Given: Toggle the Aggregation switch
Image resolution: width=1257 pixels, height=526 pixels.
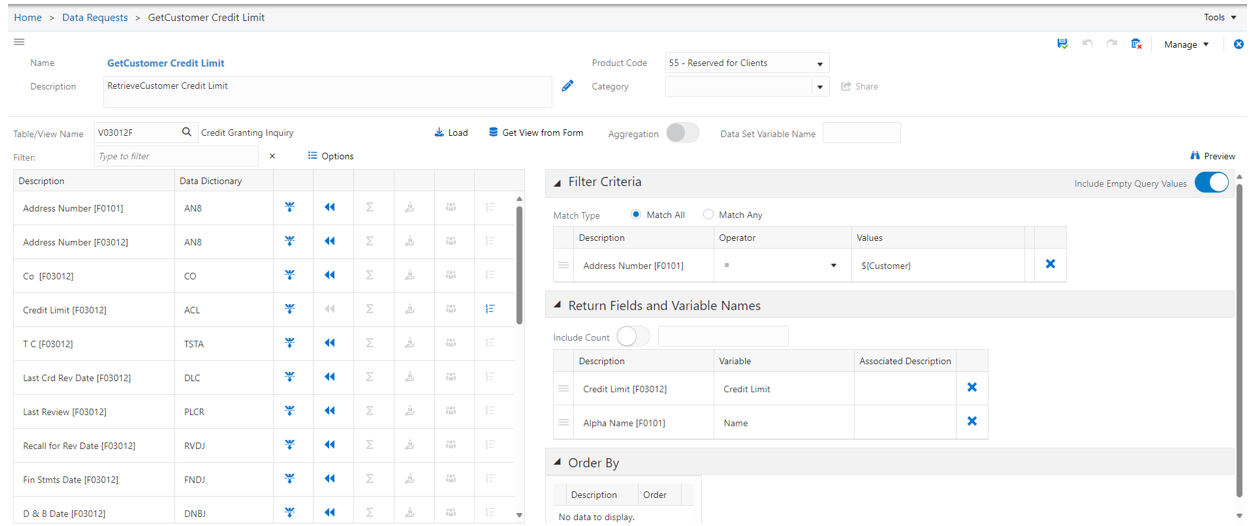Looking at the screenshot, I should point(683,133).
